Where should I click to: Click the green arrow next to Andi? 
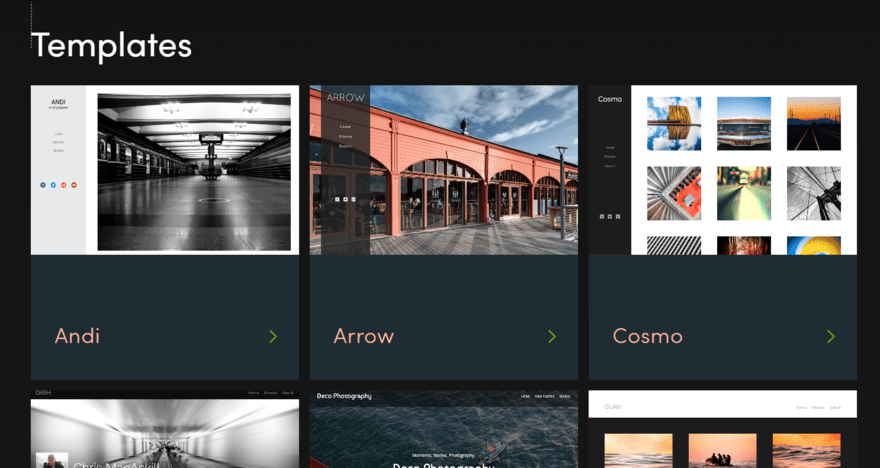(x=273, y=337)
